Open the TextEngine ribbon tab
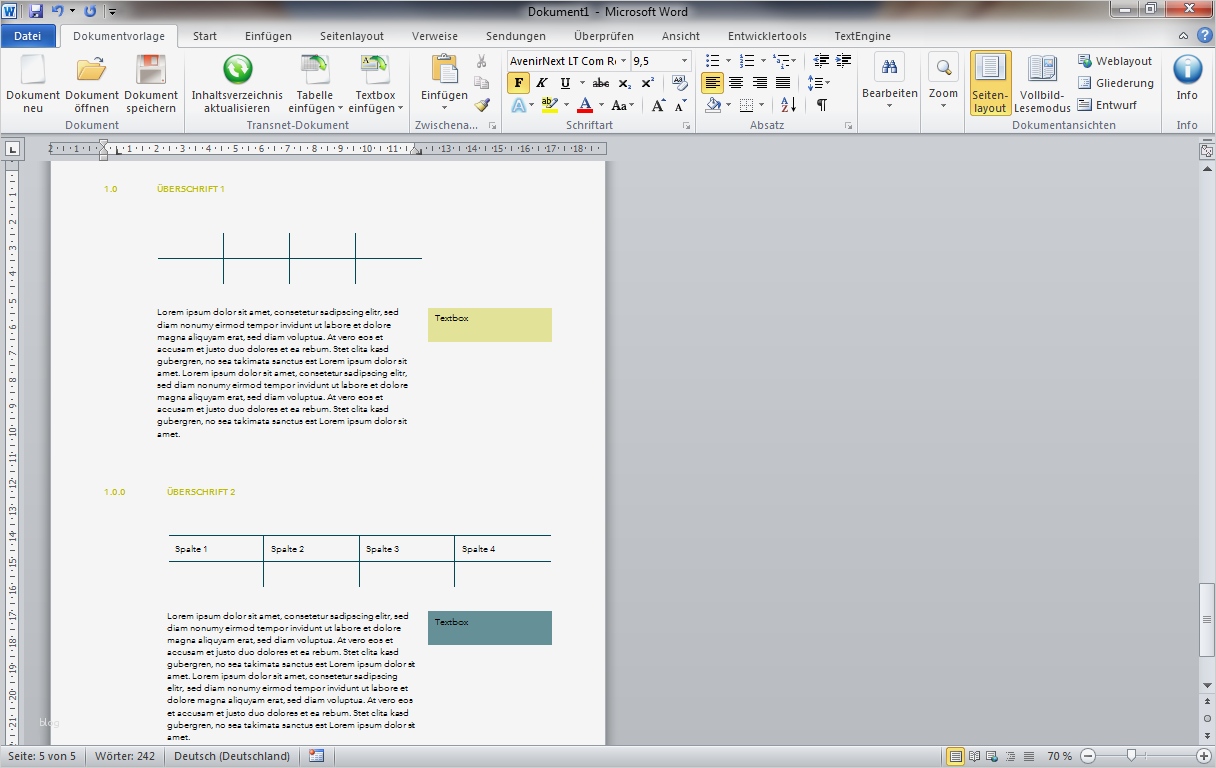1216x768 pixels. [x=862, y=36]
